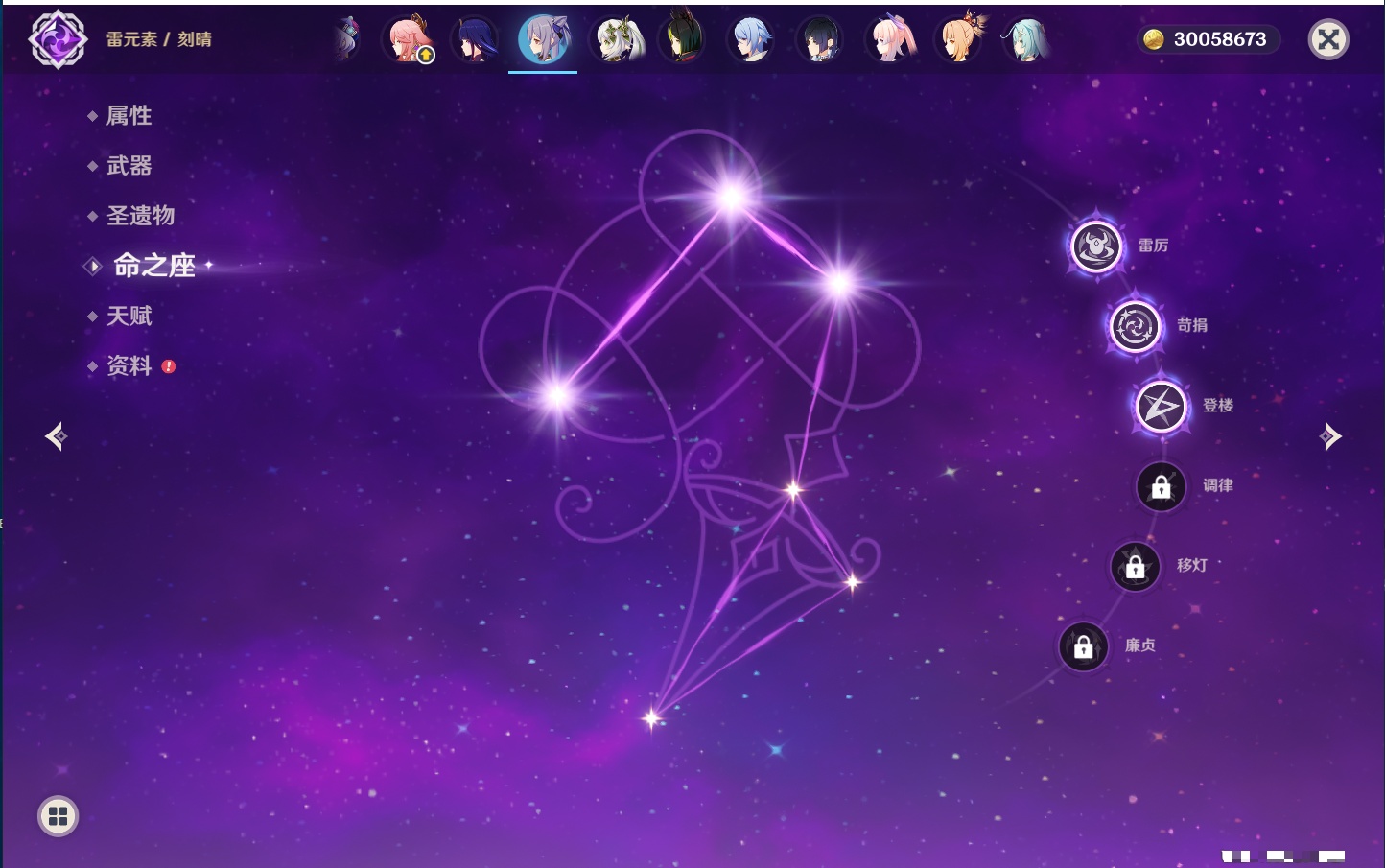
Task: Select the Yae Miko portrait with upgrade arrow
Action: (409, 39)
